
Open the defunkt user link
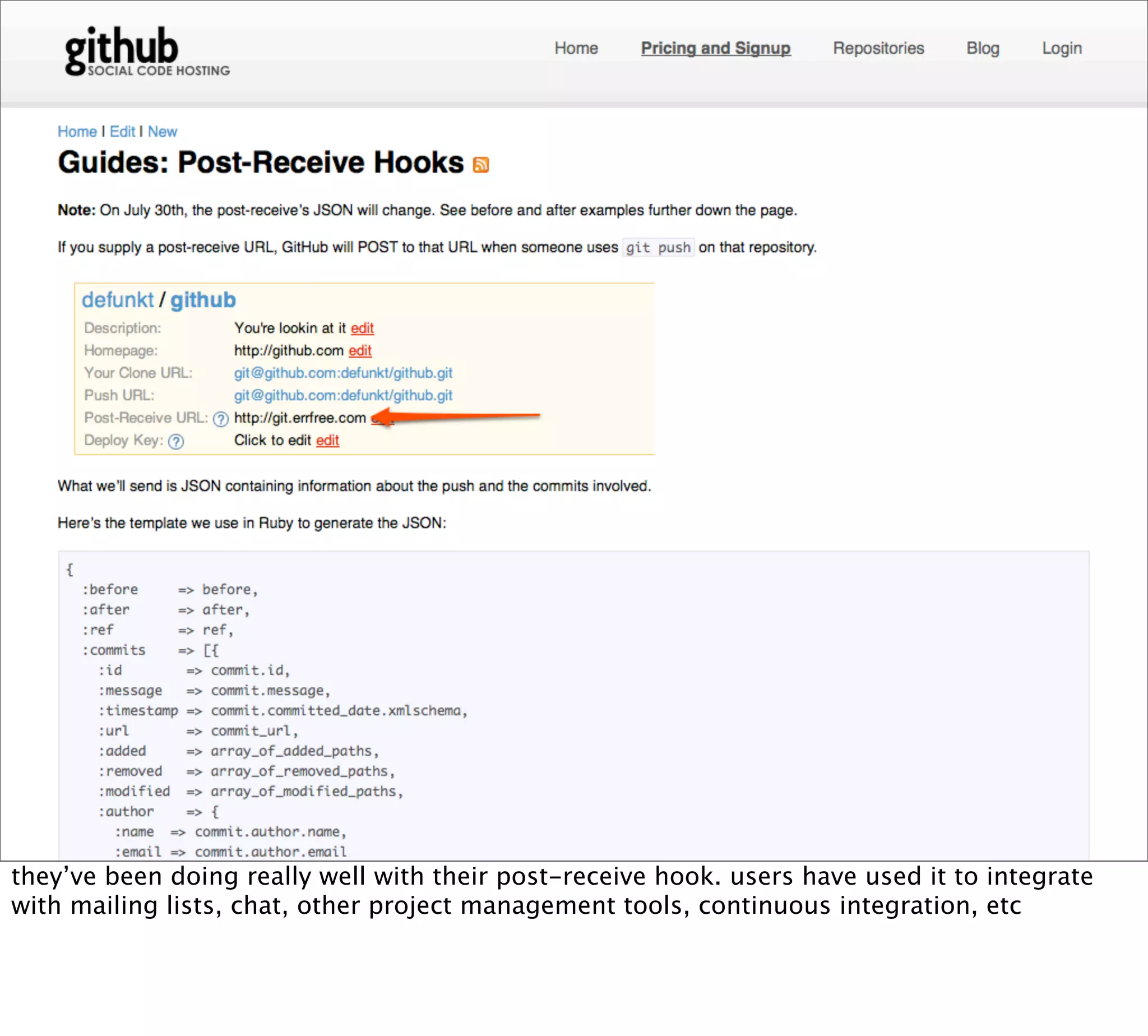click(x=117, y=300)
